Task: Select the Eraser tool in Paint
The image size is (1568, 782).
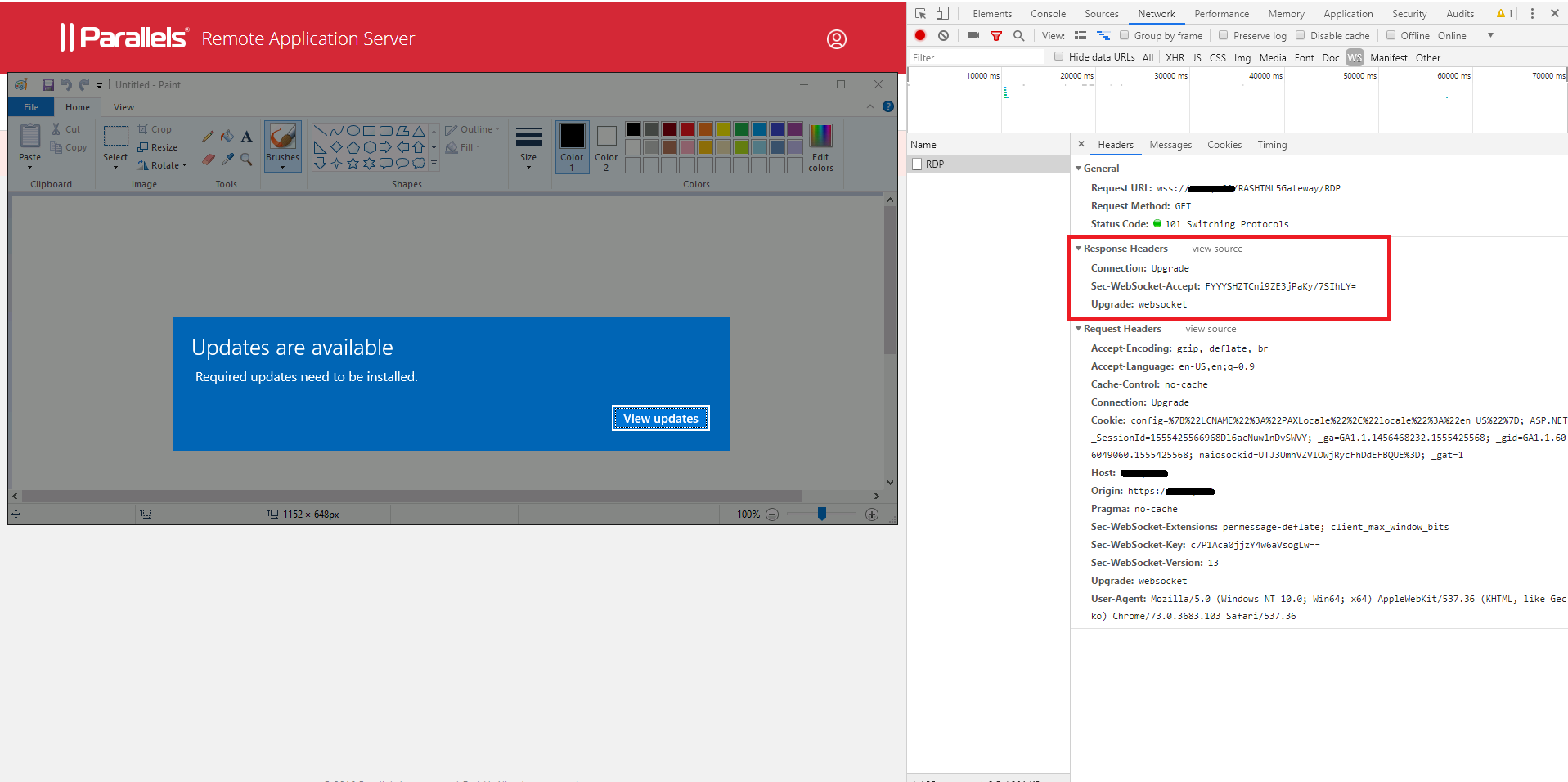Action: 208,159
